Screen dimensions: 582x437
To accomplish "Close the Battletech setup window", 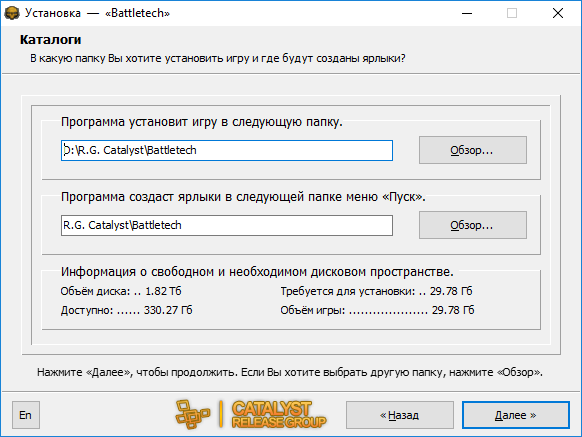I will 558,13.
